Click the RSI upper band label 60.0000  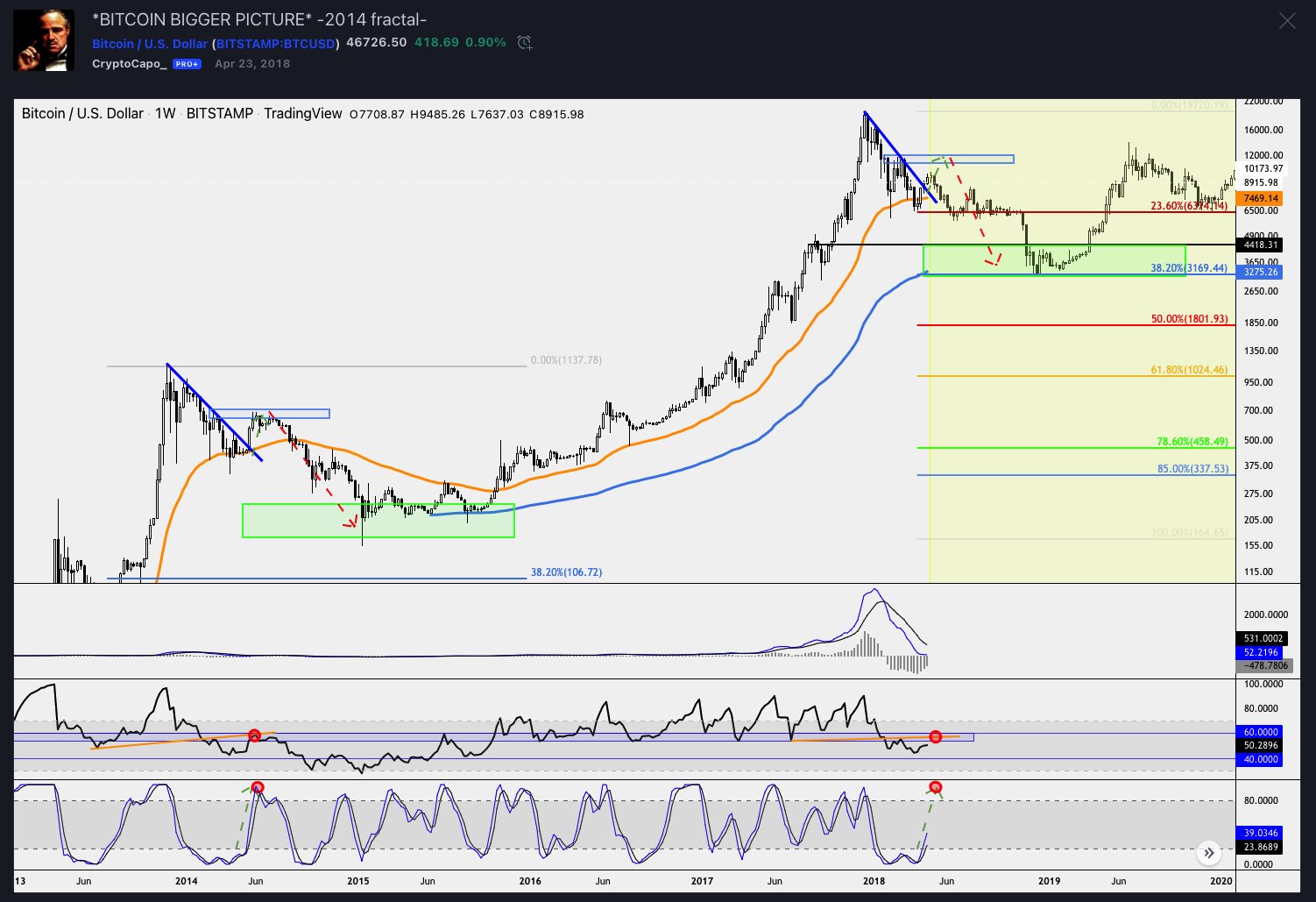click(1260, 732)
